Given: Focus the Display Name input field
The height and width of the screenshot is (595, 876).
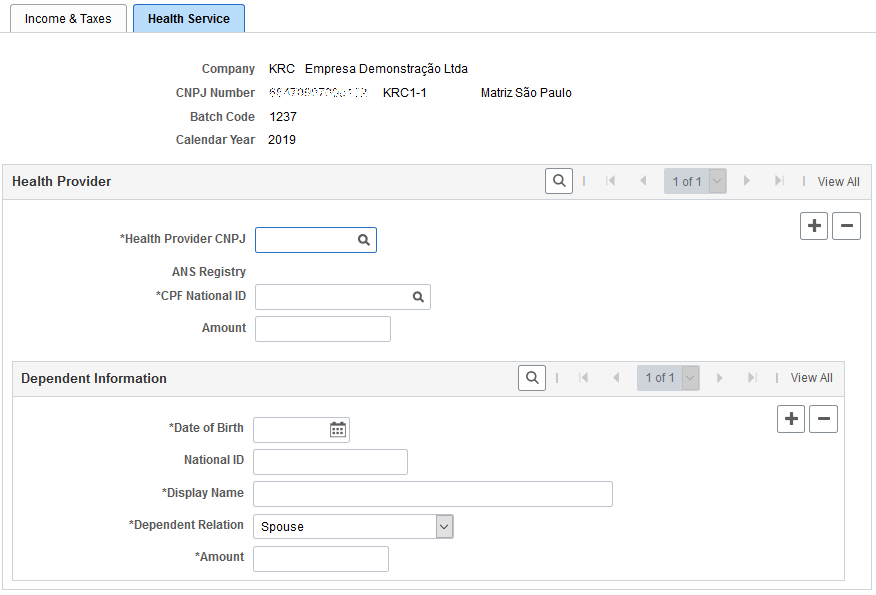Looking at the screenshot, I should 433,494.
